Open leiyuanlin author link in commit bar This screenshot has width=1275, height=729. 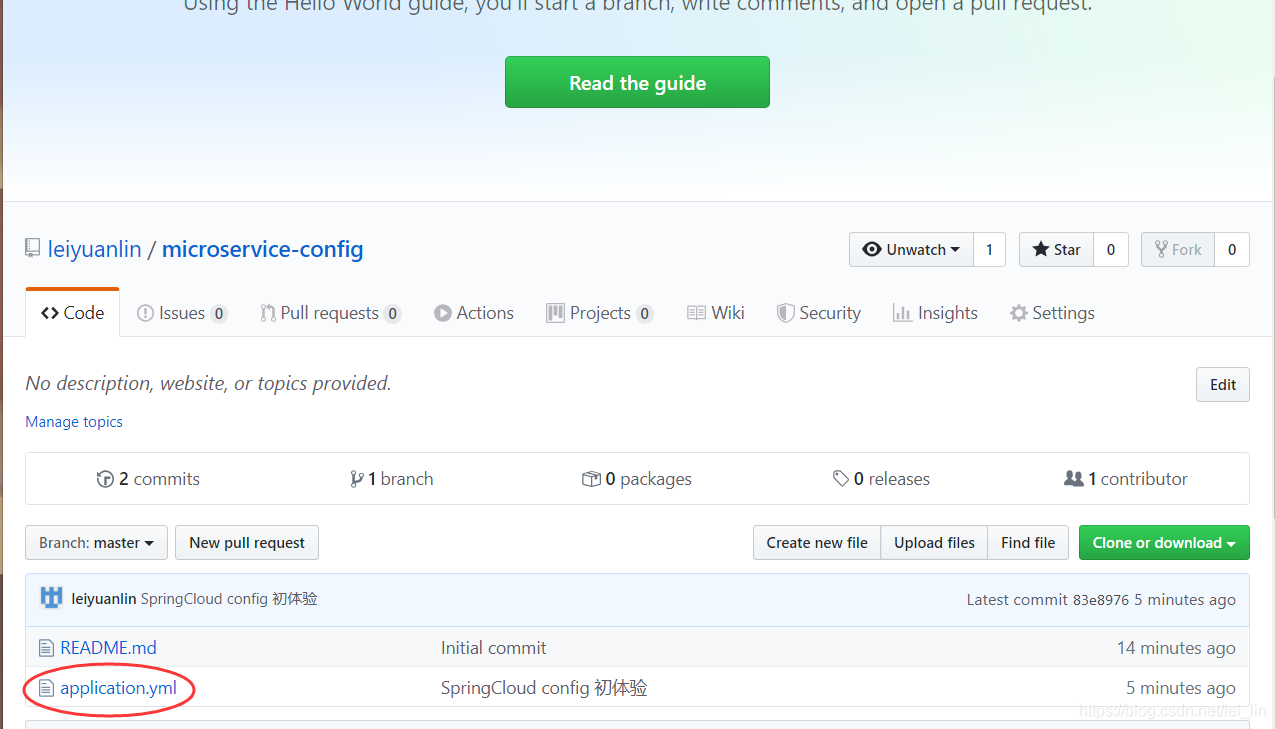pyautogui.click(x=104, y=599)
